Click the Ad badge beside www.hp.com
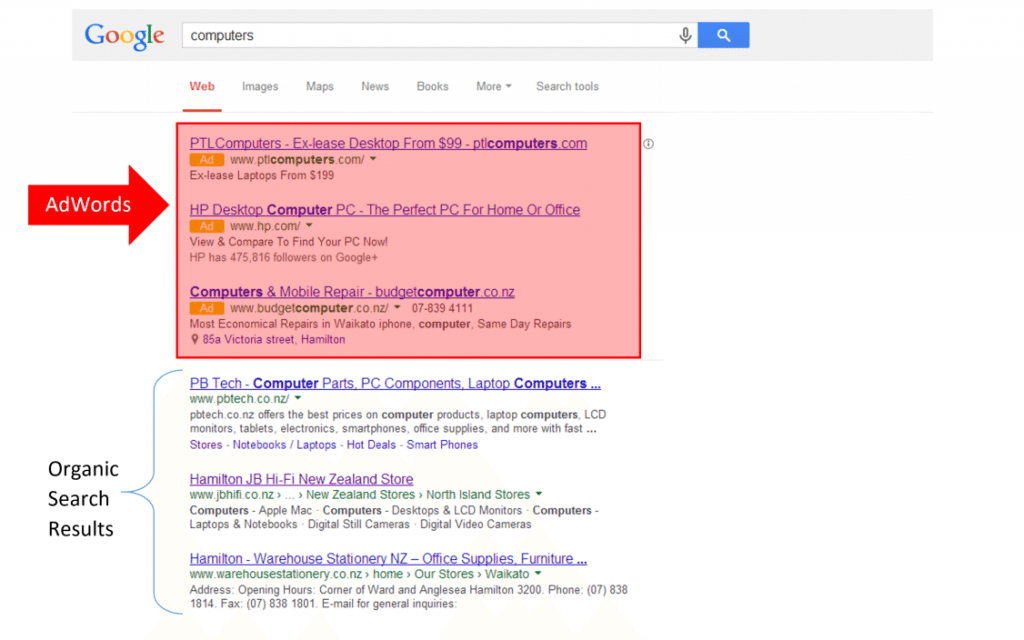Image resolution: width=1024 pixels, height=640 pixels. (x=206, y=227)
